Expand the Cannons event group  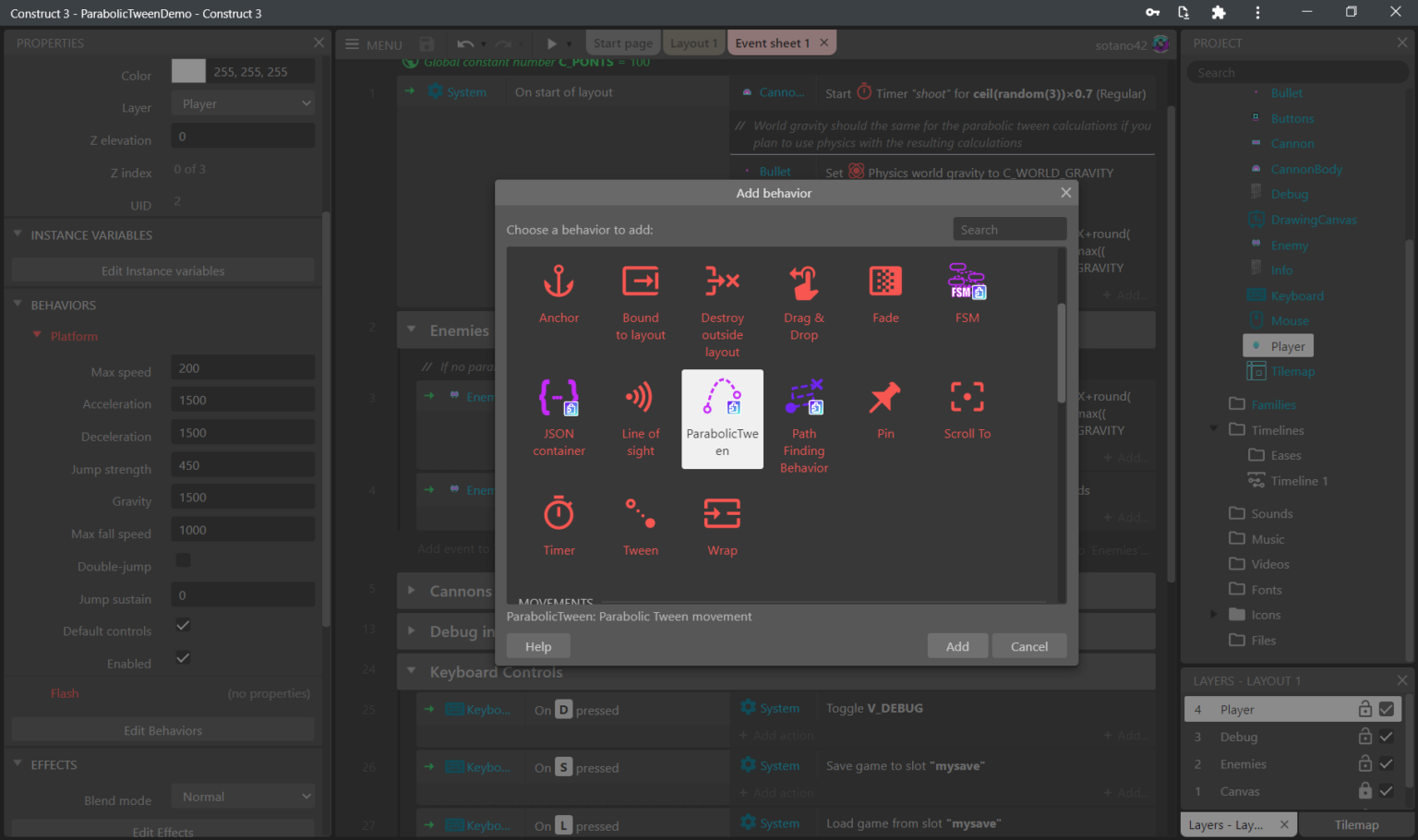(412, 590)
